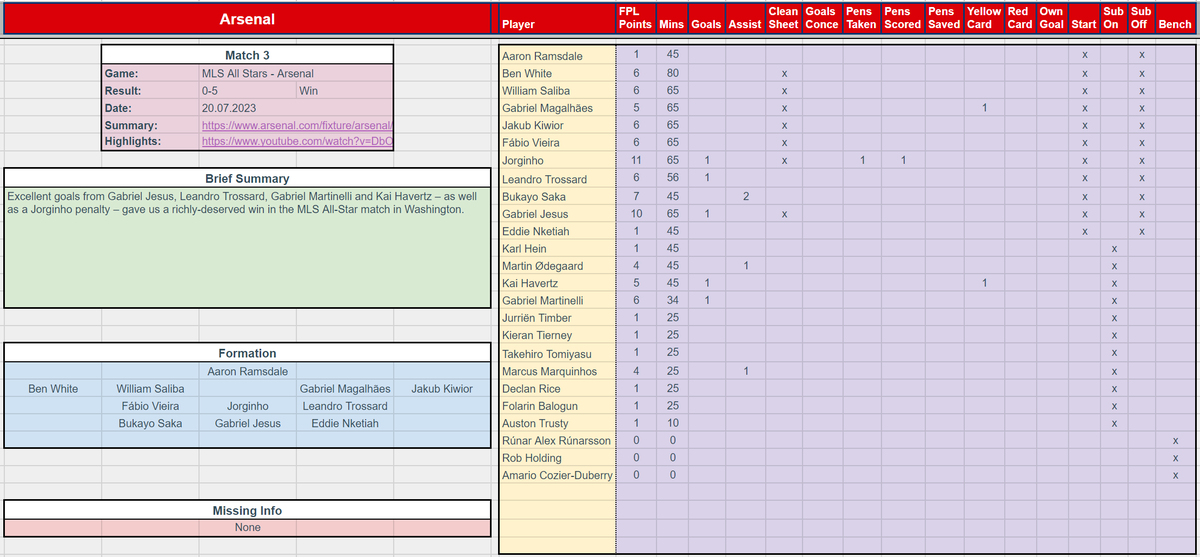Viewport: 1200px width, 557px height.
Task: Select Bukayo Saka in the formation grid
Action: point(150,423)
